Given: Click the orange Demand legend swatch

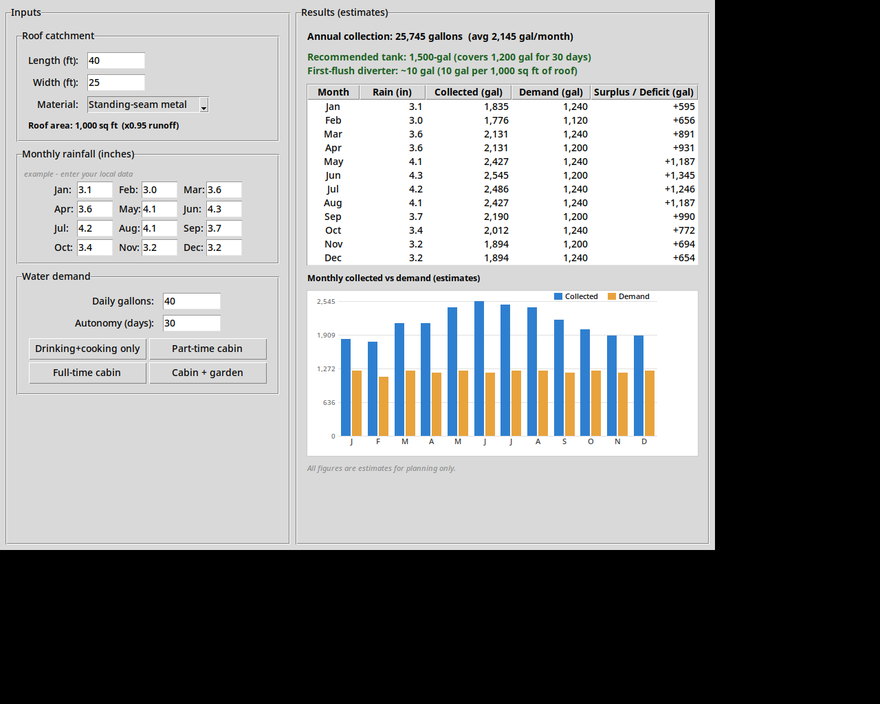Looking at the screenshot, I should (x=612, y=296).
